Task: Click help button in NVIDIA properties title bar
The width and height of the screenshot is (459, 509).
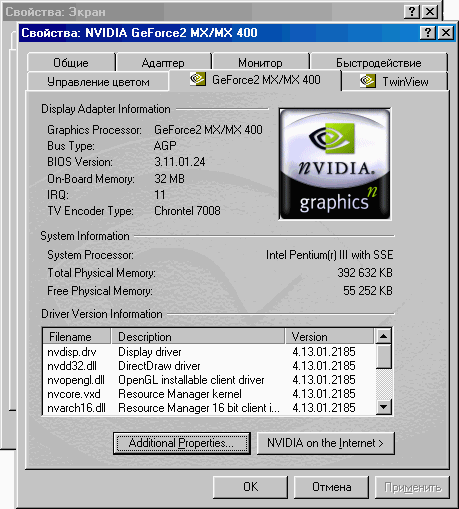Action: pos(428,33)
